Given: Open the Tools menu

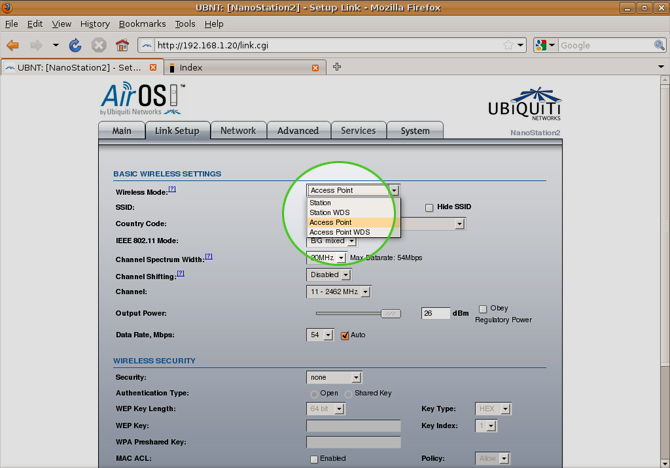Looking at the screenshot, I should click(x=185, y=24).
